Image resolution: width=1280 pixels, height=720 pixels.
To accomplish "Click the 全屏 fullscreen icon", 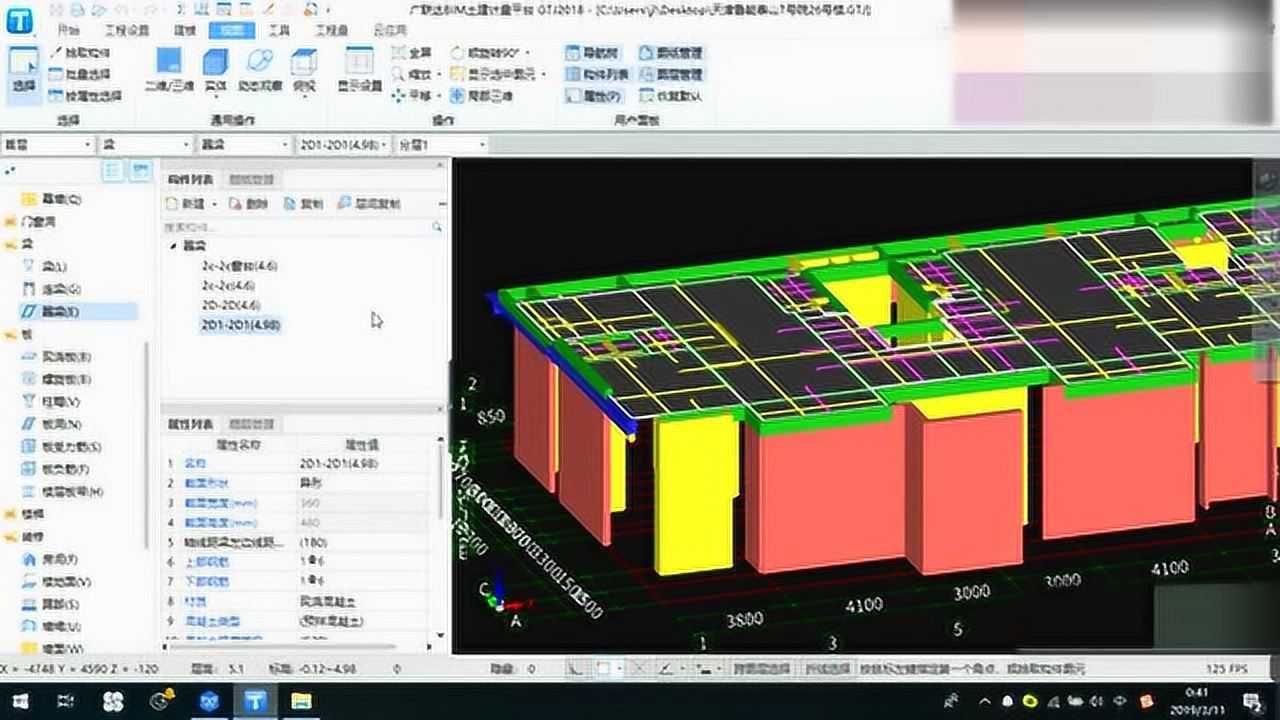I will (411, 52).
